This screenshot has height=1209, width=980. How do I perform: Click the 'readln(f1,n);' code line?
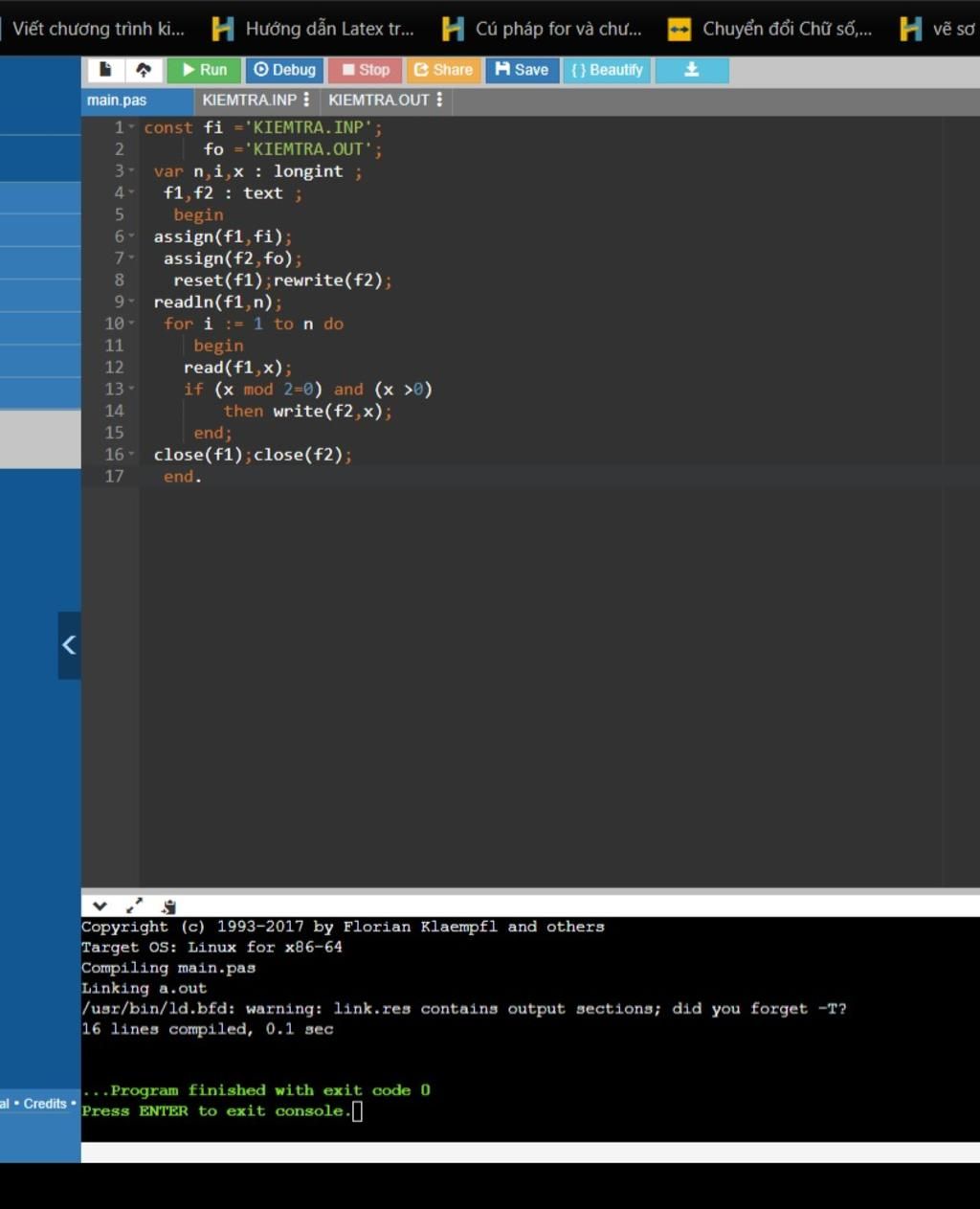click(x=218, y=302)
